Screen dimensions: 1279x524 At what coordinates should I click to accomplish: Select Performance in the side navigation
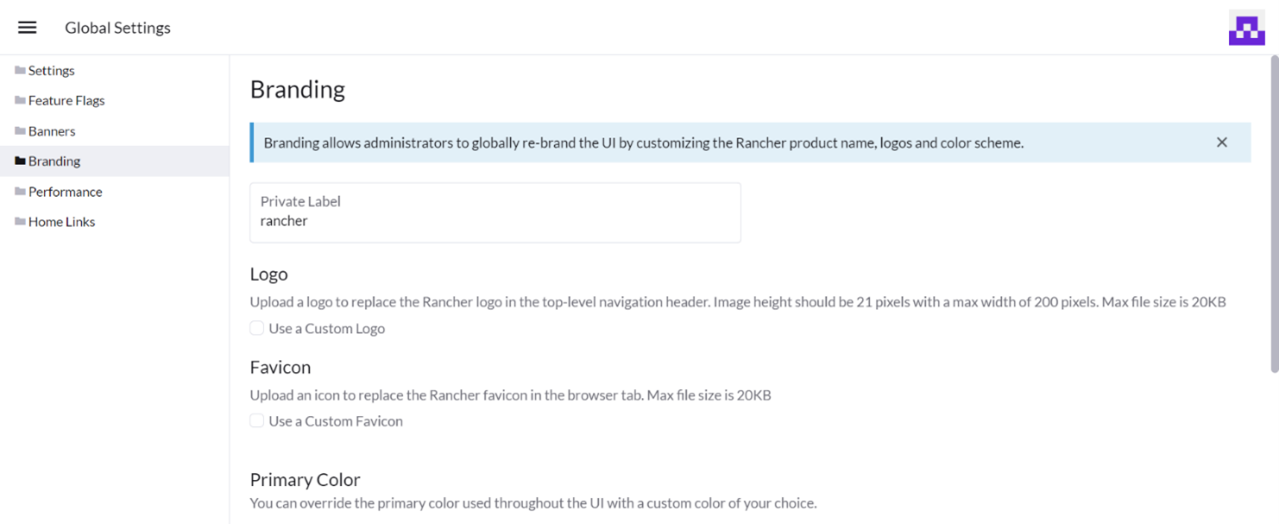[65, 192]
